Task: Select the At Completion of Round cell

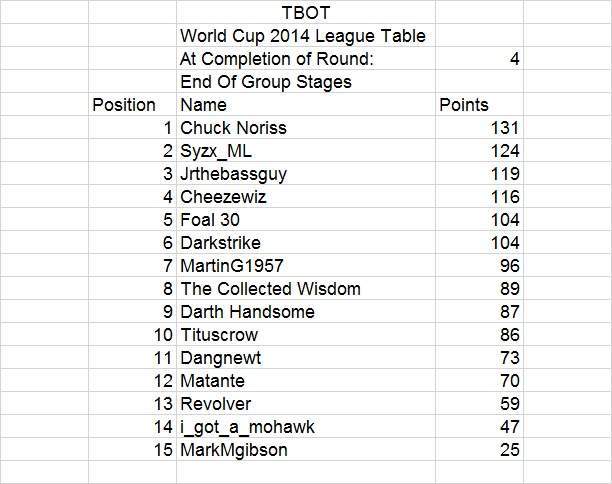Action: (x=306, y=59)
